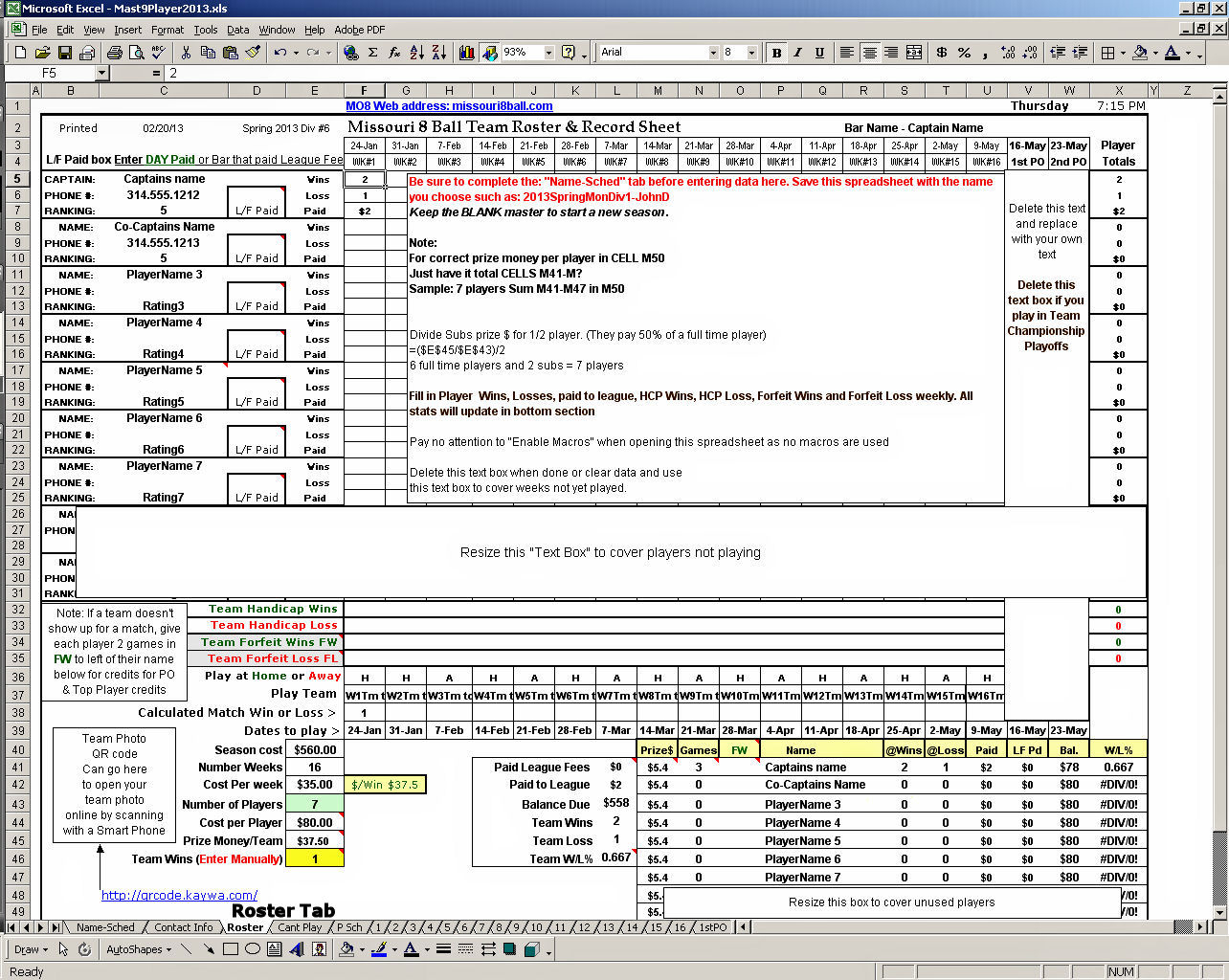Image resolution: width=1229 pixels, height=980 pixels.
Task: Run spelling check from the toolbar
Action: click(157, 53)
